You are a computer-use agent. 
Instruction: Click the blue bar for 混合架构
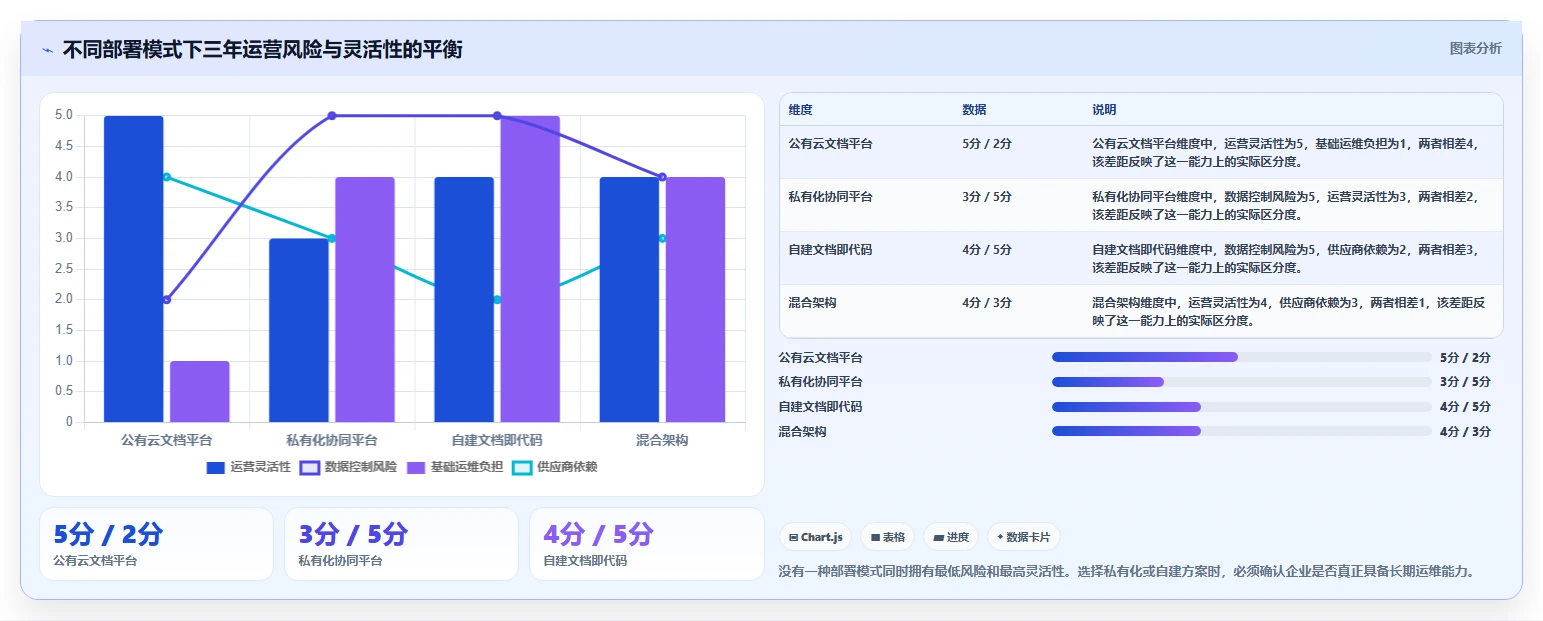pos(630,299)
